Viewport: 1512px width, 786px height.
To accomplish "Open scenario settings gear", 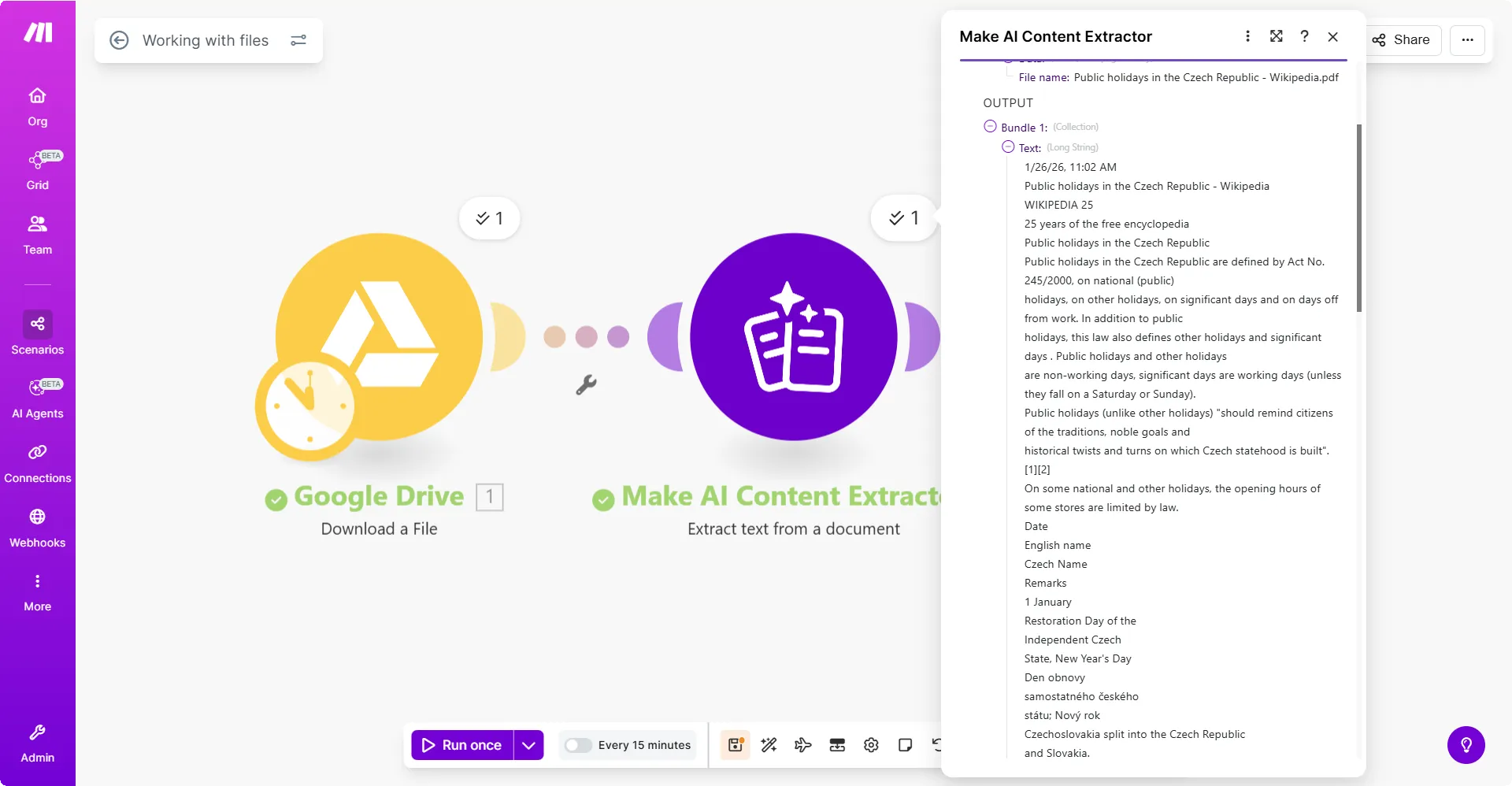I will [871, 745].
